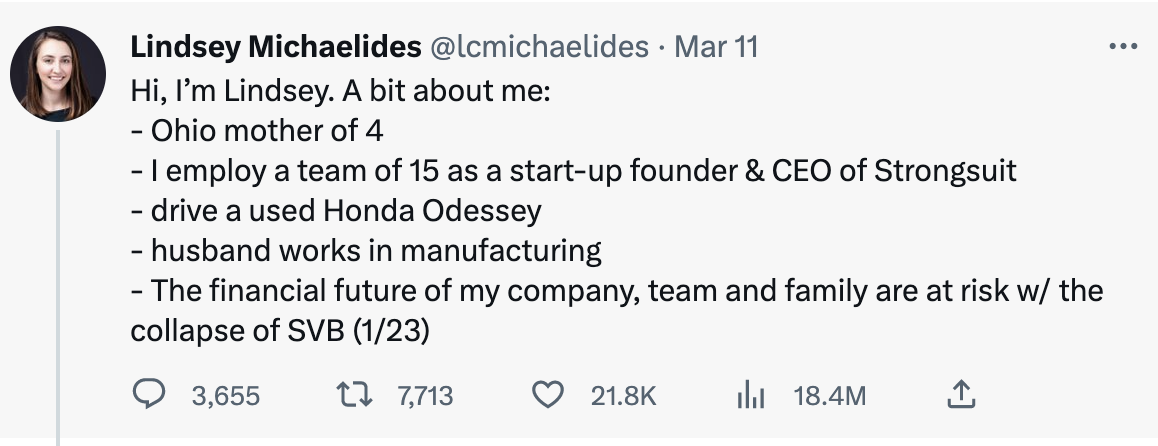Open the three-dot more options menu

[1124, 47]
